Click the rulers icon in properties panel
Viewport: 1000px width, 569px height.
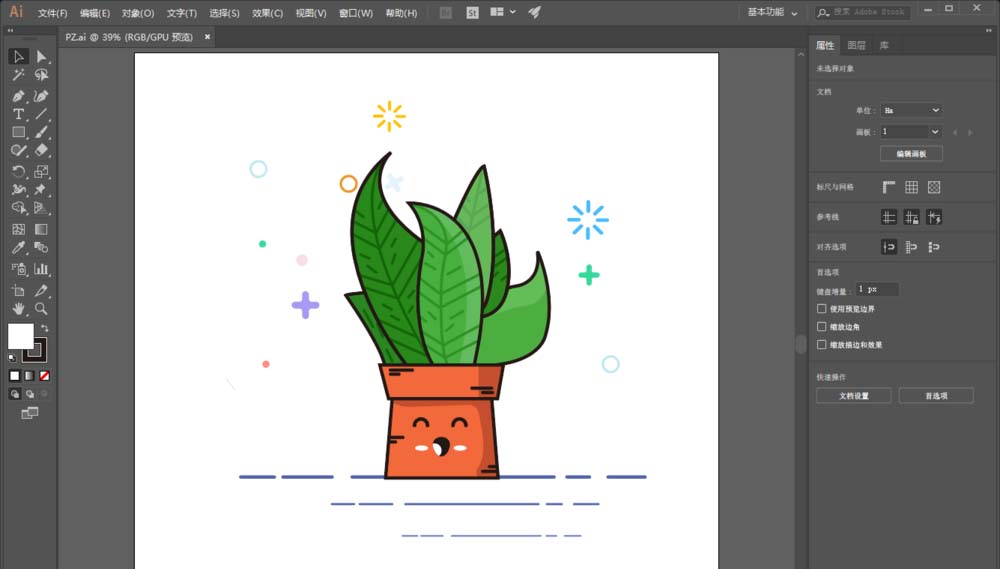889,187
